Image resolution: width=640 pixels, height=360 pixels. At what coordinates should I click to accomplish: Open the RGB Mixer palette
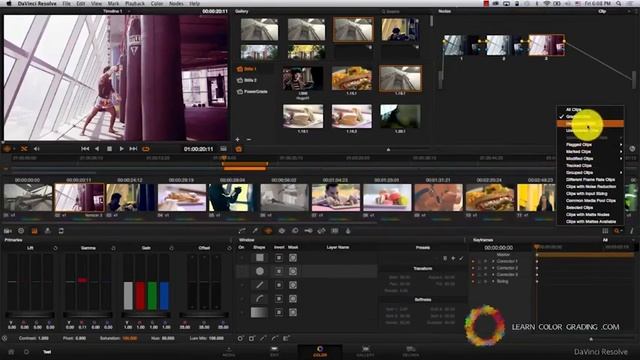tap(47, 231)
